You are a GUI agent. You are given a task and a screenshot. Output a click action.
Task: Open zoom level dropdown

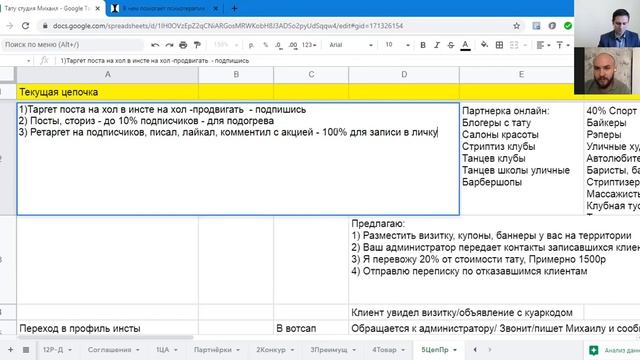point(226,45)
